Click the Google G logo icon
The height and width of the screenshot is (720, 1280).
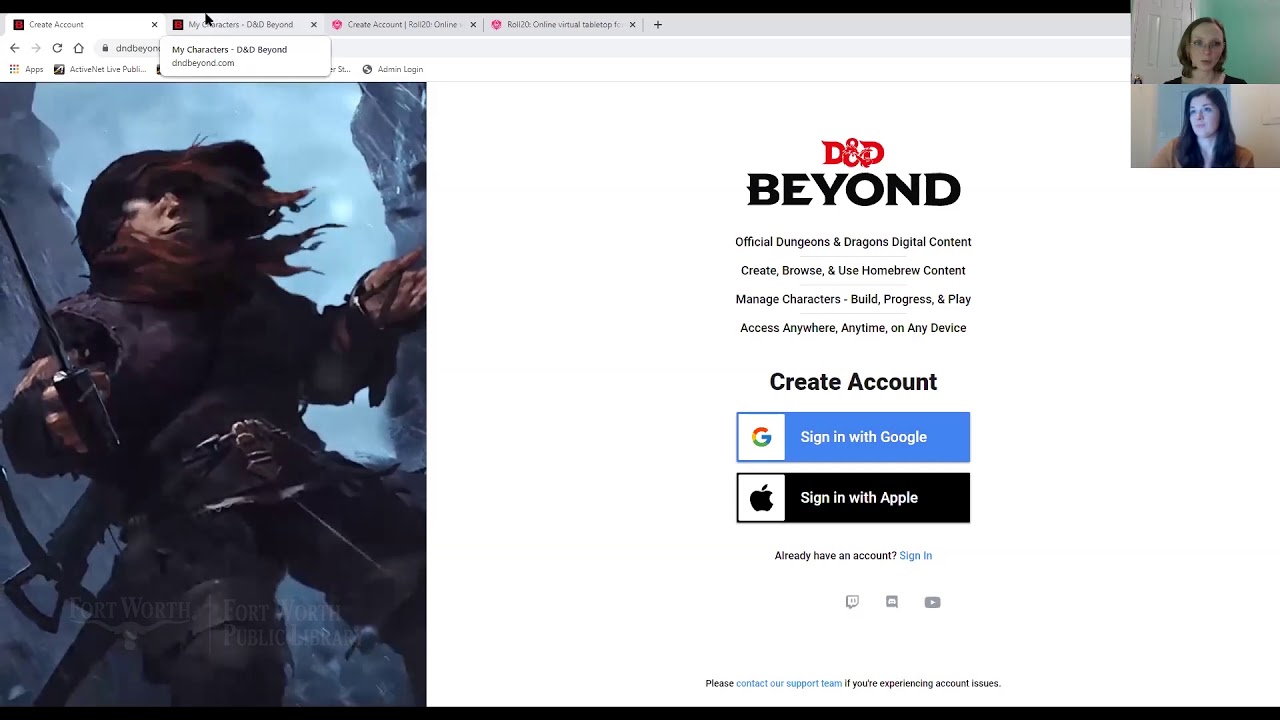coord(762,437)
